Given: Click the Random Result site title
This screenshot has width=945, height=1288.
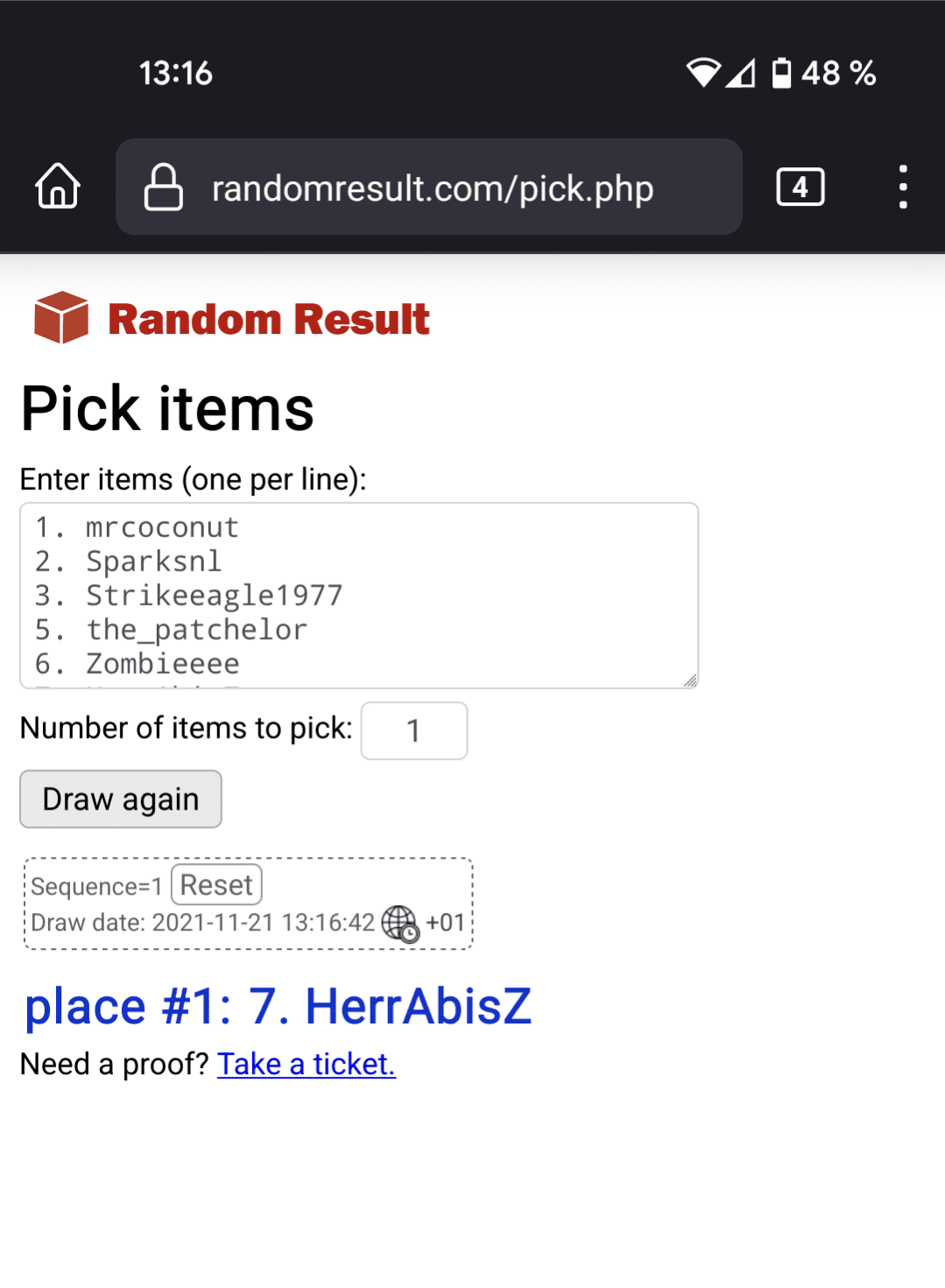Looking at the screenshot, I should click(269, 319).
